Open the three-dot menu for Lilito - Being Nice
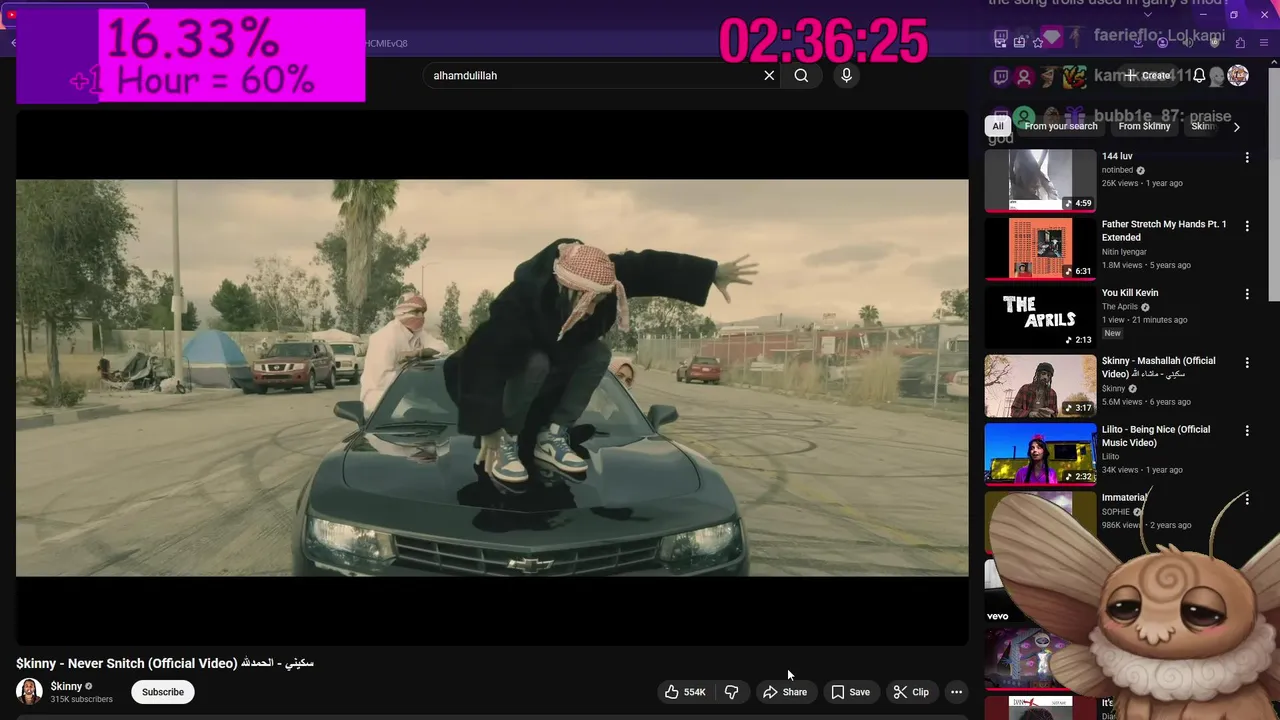Screen dimensions: 1280x720 pyautogui.click(x=1247, y=431)
